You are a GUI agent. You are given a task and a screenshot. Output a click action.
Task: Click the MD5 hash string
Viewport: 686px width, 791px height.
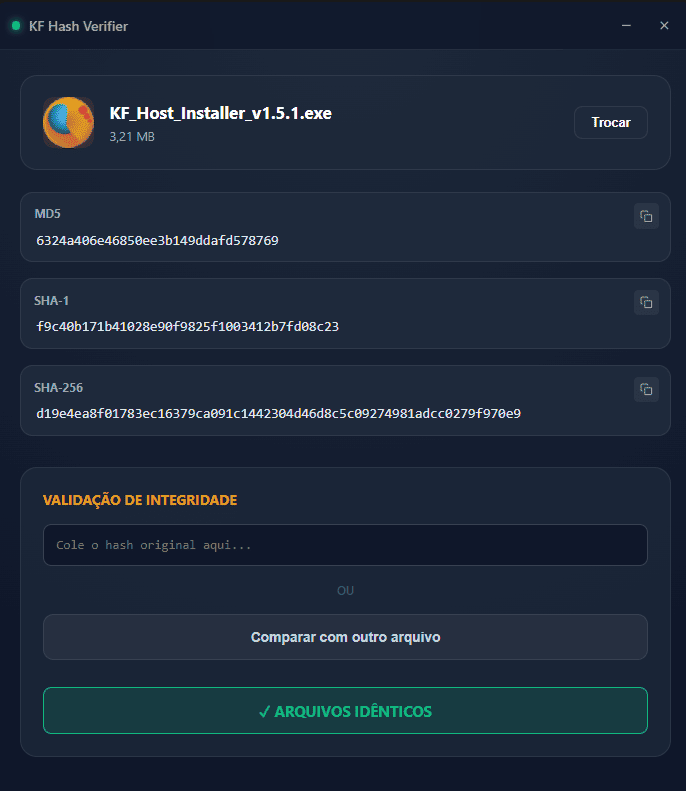pos(157,240)
